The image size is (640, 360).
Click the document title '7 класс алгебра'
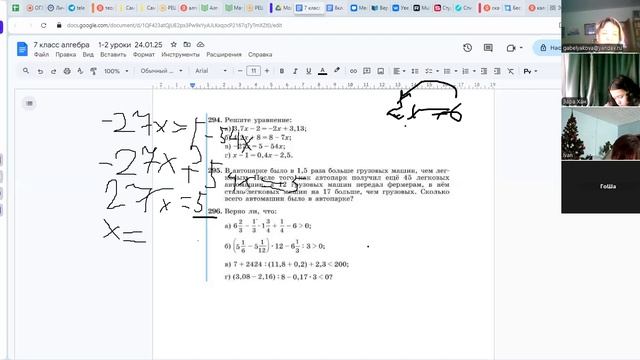coord(61,44)
